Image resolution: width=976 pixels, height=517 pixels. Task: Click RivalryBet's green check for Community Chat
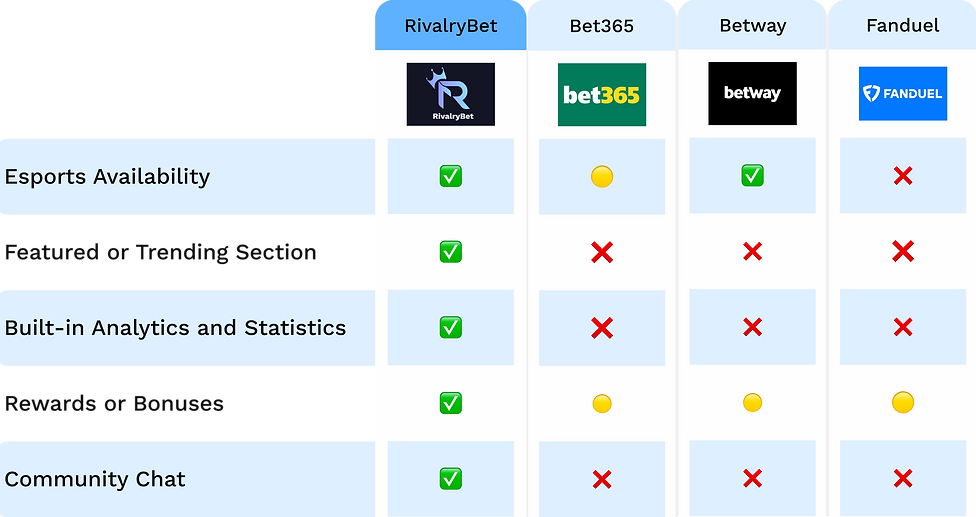pos(451,478)
